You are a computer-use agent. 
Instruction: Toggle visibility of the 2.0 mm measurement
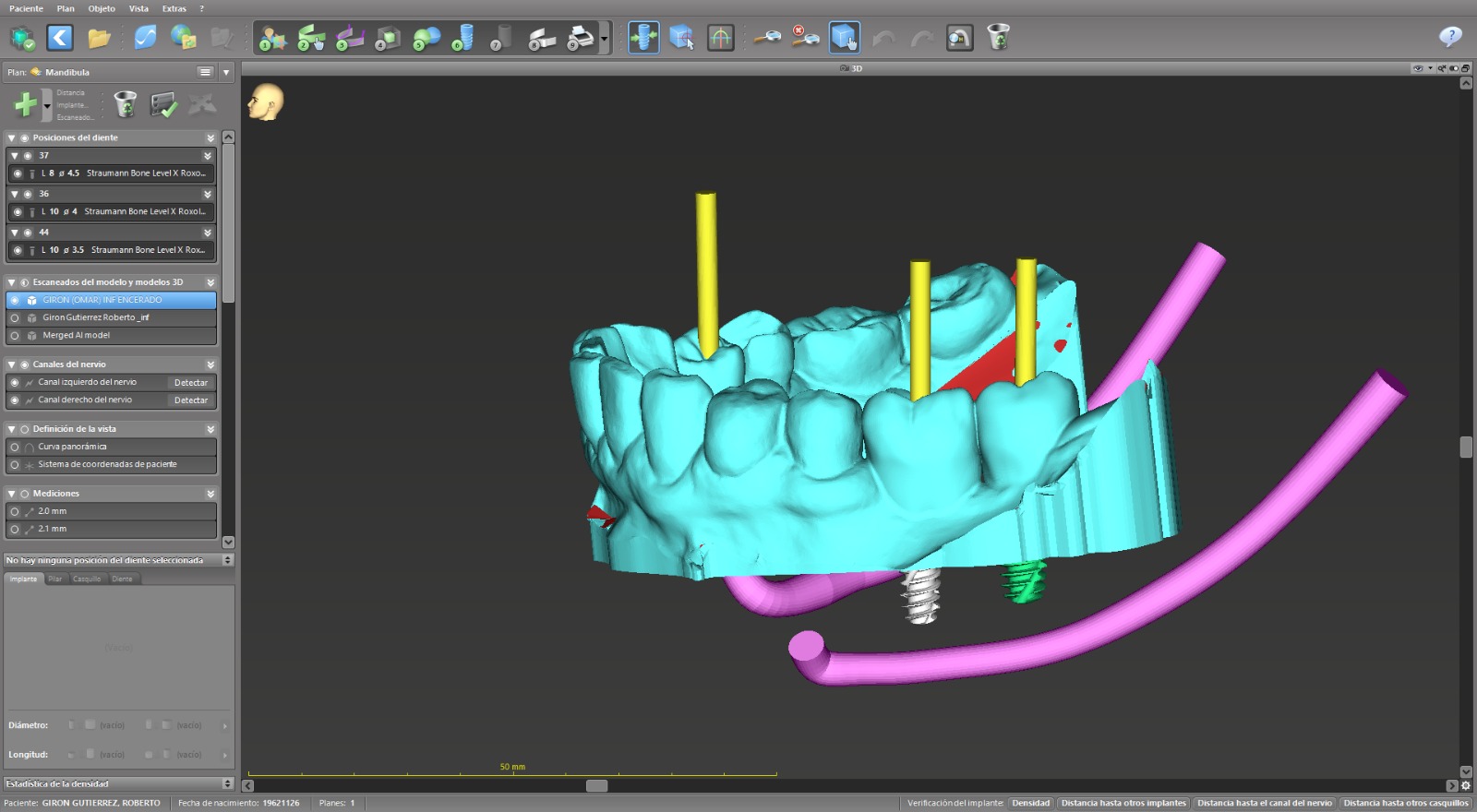[x=14, y=511]
